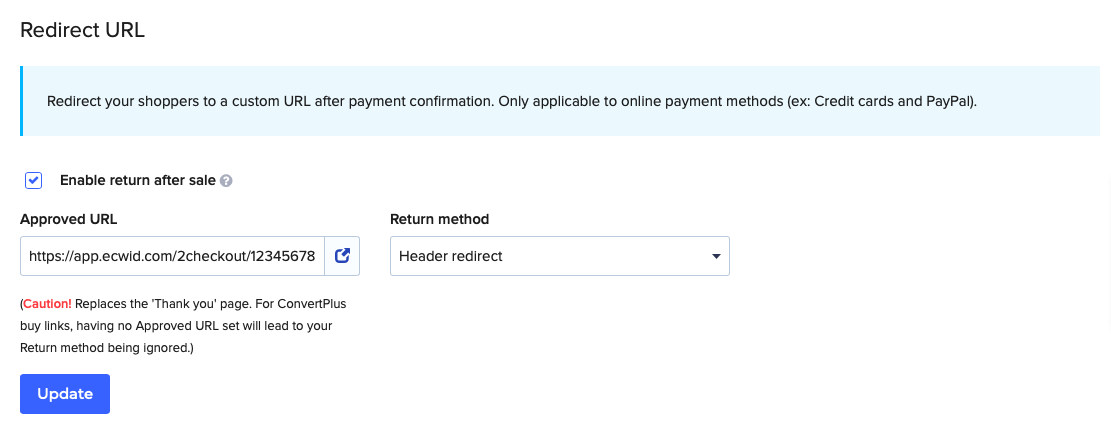This screenshot has height=427, width=1111.
Task: Click the 'Return method being ignored' text line
Action: click(107, 348)
